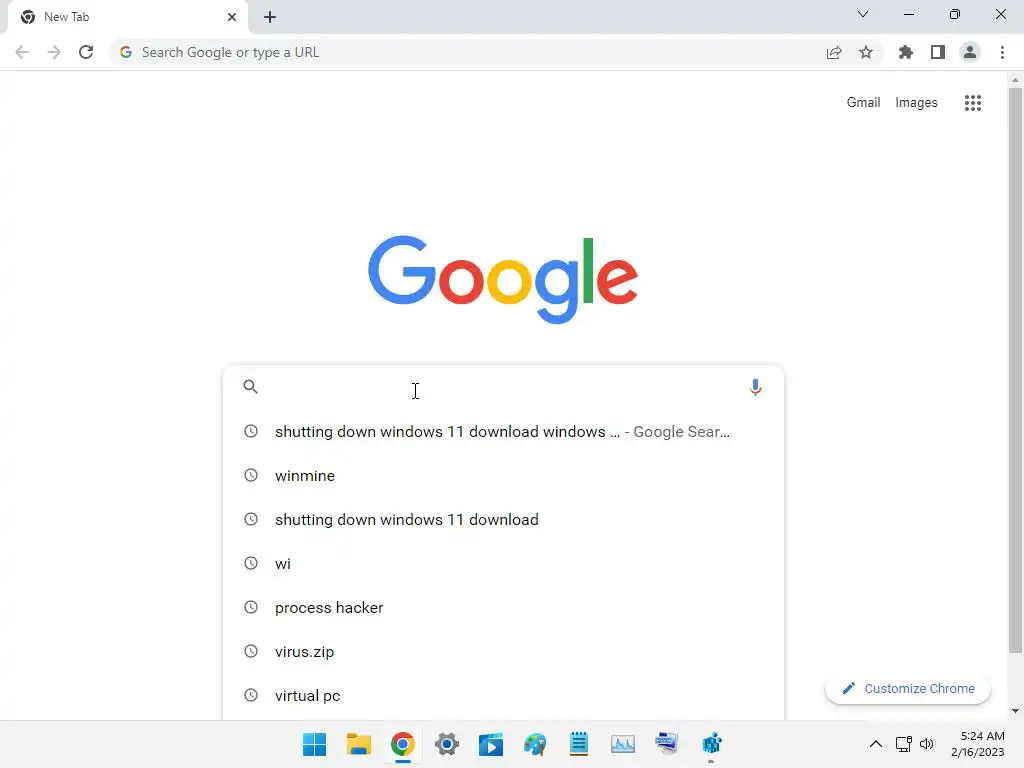The width and height of the screenshot is (1024, 768).
Task: Open a new tab with plus button
Action: [x=270, y=17]
